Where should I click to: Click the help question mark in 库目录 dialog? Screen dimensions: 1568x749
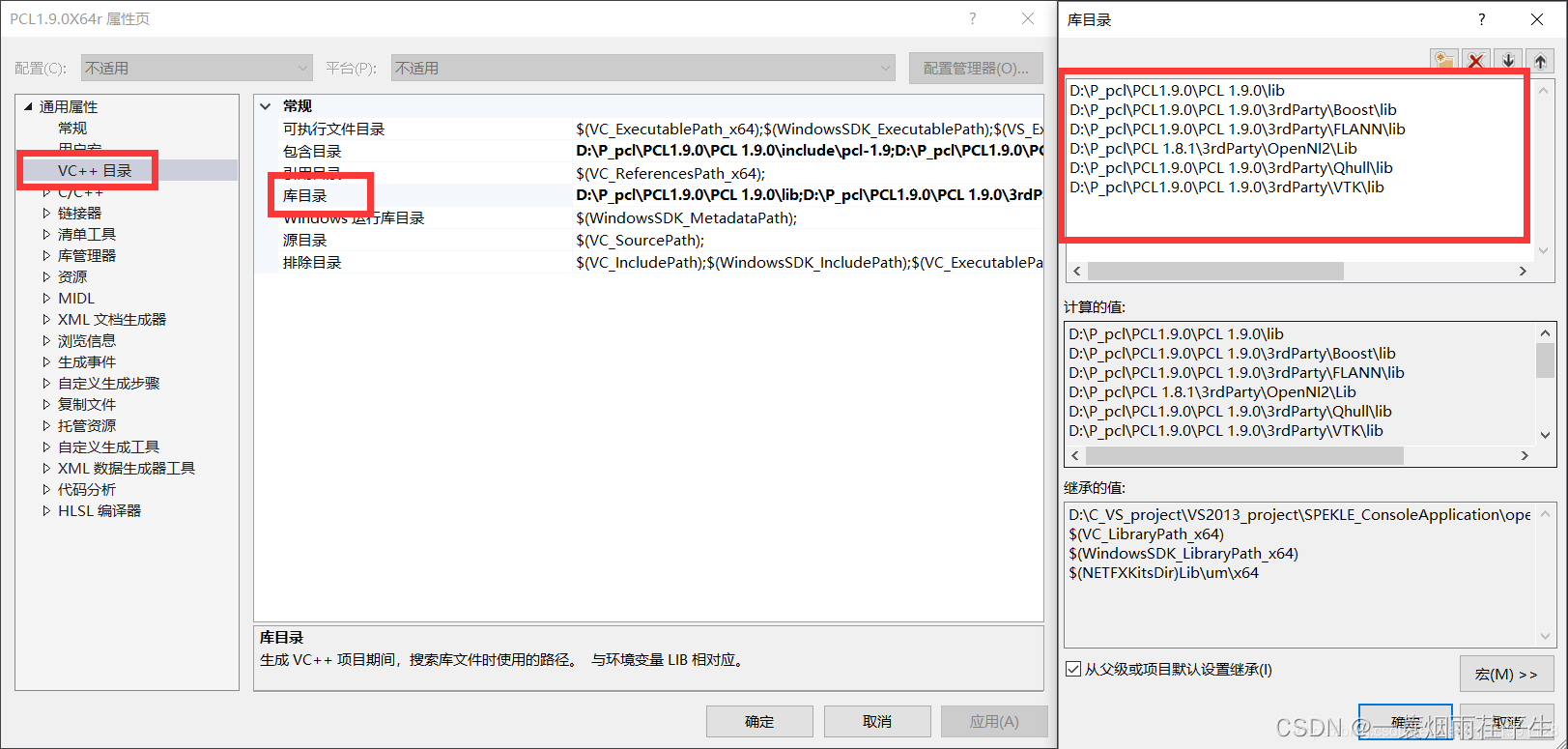tap(1481, 19)
